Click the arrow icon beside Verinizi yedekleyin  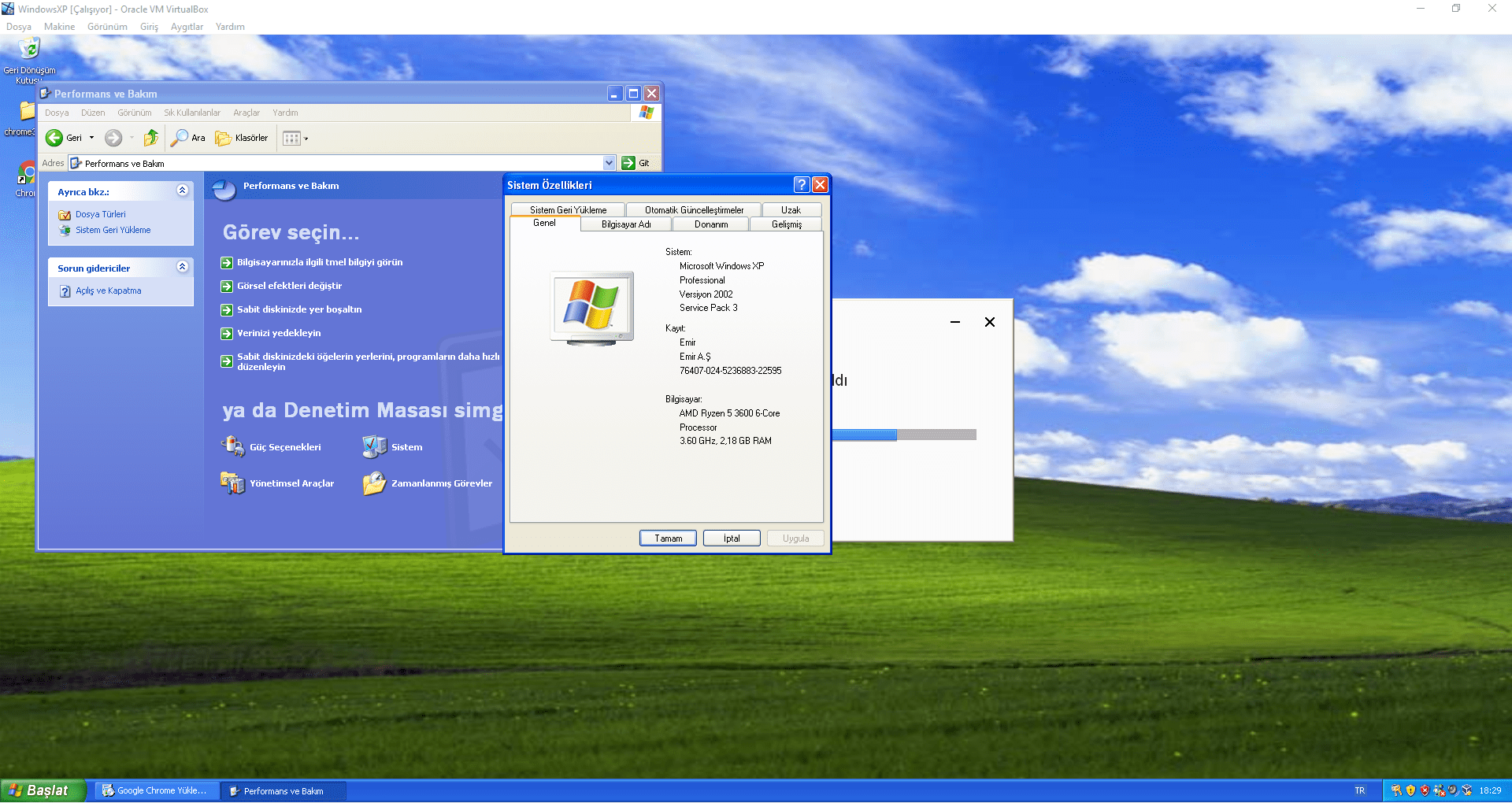(227, 334)
